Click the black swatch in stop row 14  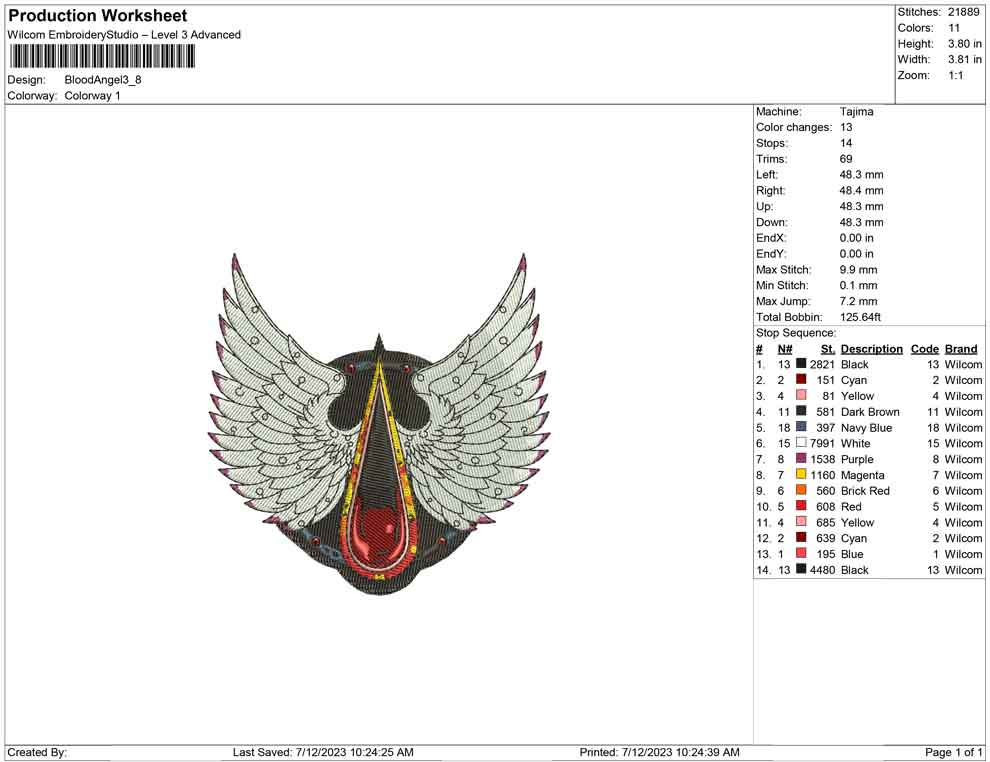pos(801,569)
